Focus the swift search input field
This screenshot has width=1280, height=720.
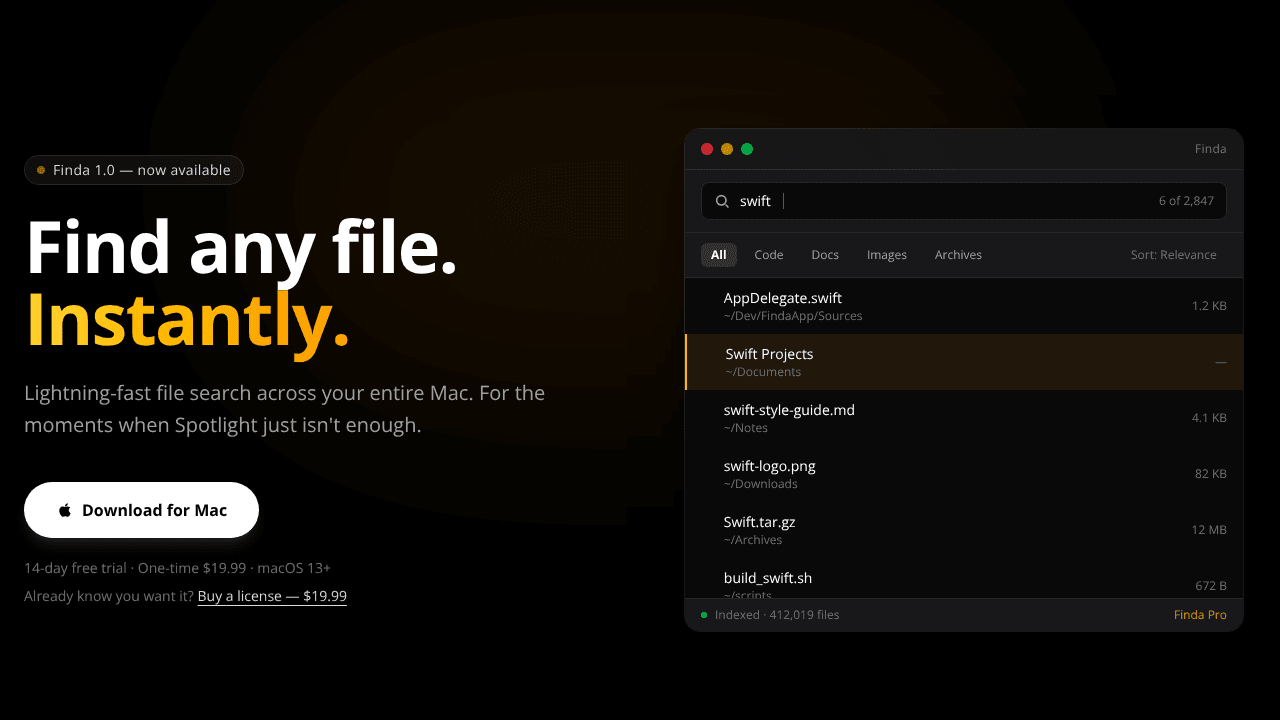coord(964,201)
